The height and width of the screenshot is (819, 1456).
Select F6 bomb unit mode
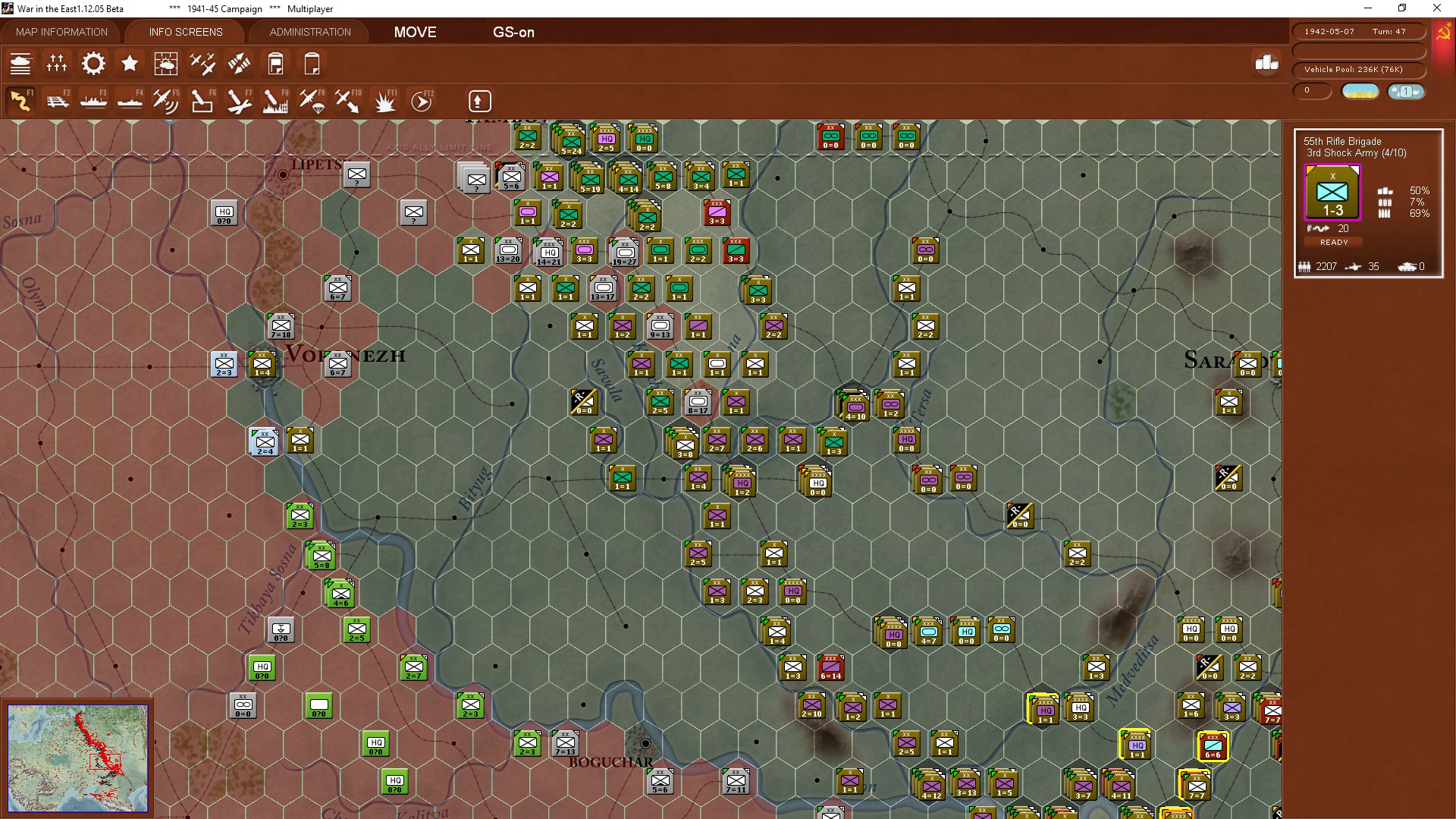pos(202,101)
